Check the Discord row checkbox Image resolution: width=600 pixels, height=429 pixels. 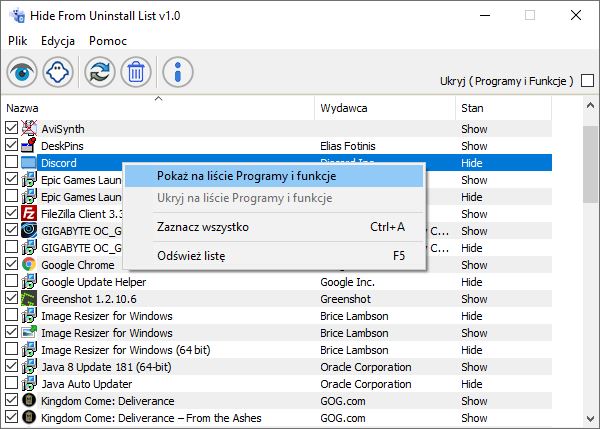[11, 161]
